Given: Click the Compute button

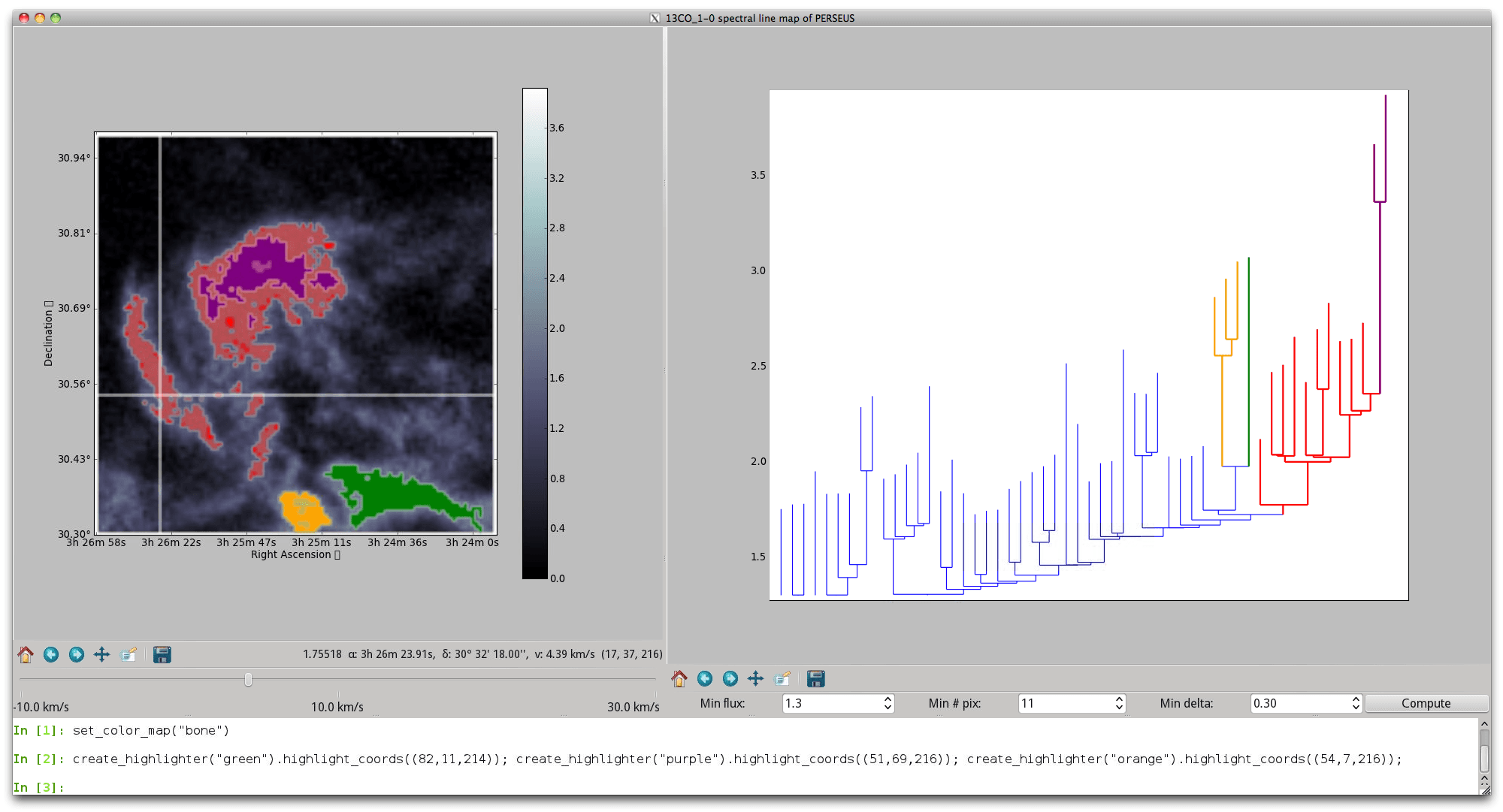Looking at the screenshot, I should coord(1426,703).
